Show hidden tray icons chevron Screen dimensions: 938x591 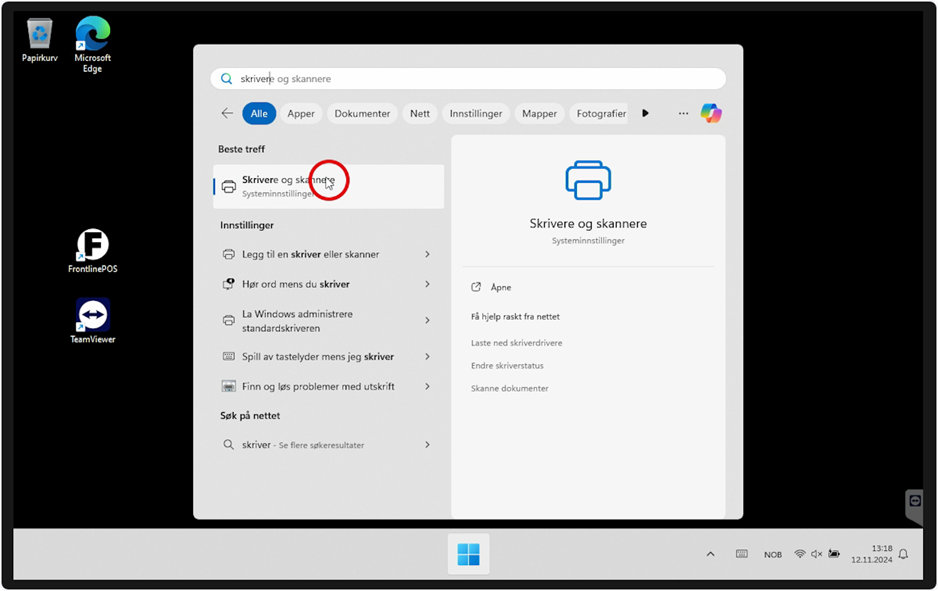(x=710, y=554)
